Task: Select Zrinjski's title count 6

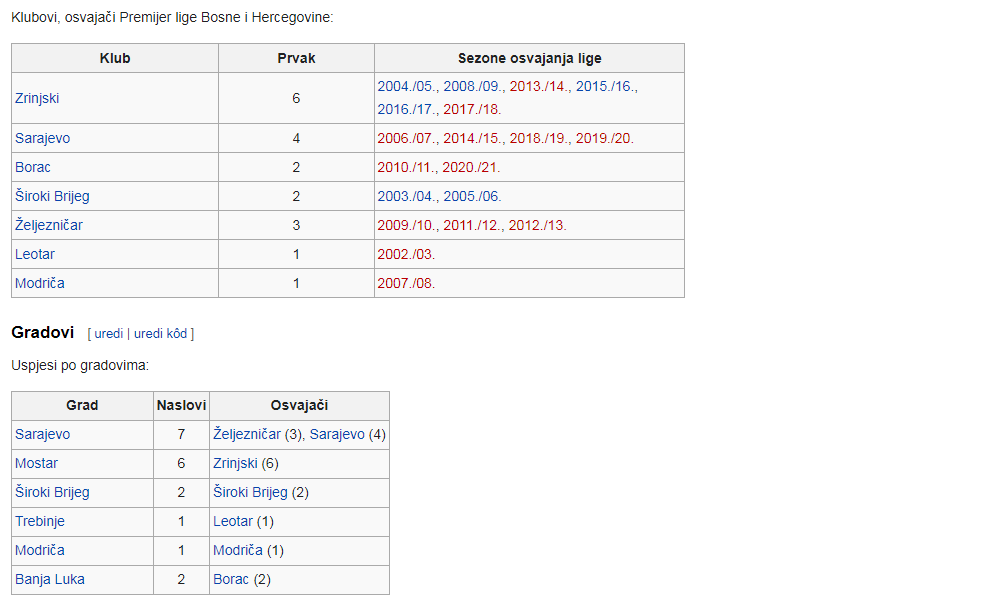Action: pyautogui.click(x=296, y=98)
